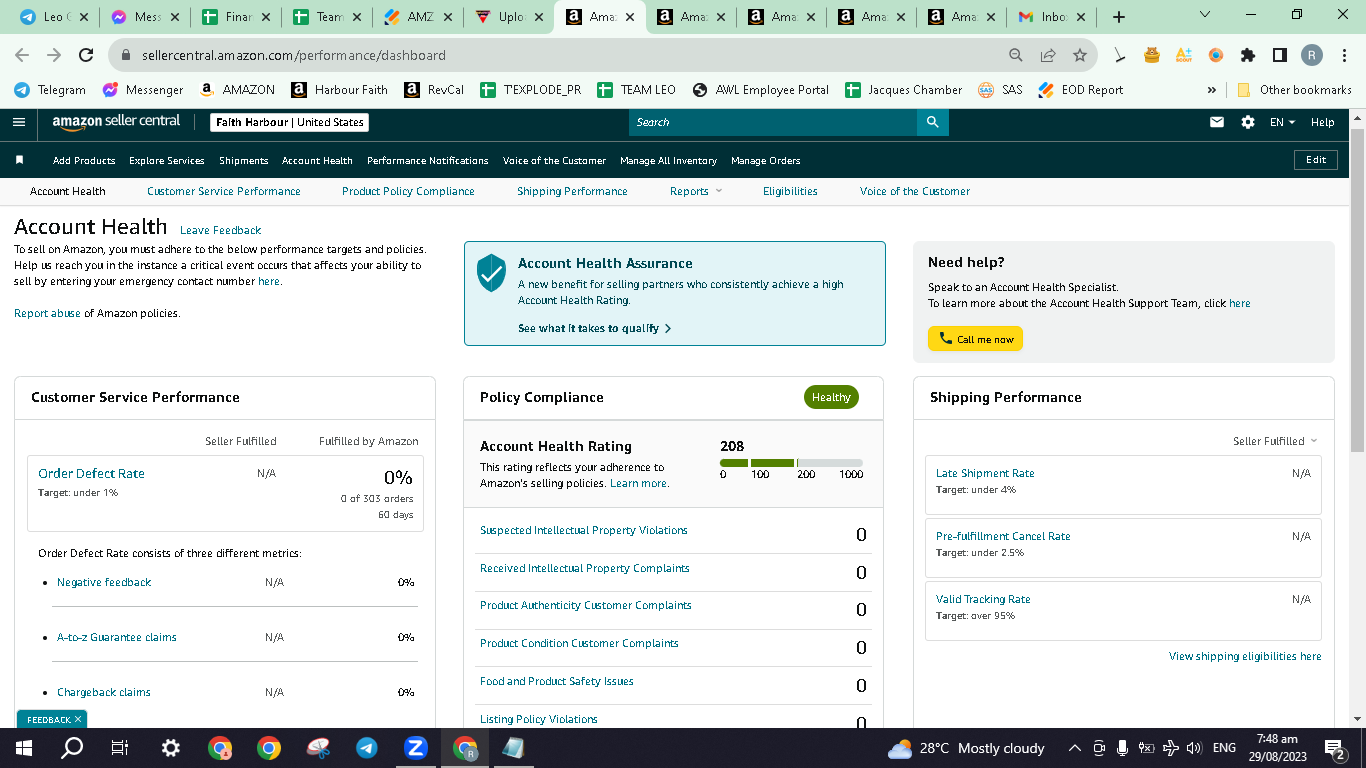The width and height of the screenshot is (1366, 768).
Task: Open the Eligibilities tab
Action: click(x=790, y=191)
